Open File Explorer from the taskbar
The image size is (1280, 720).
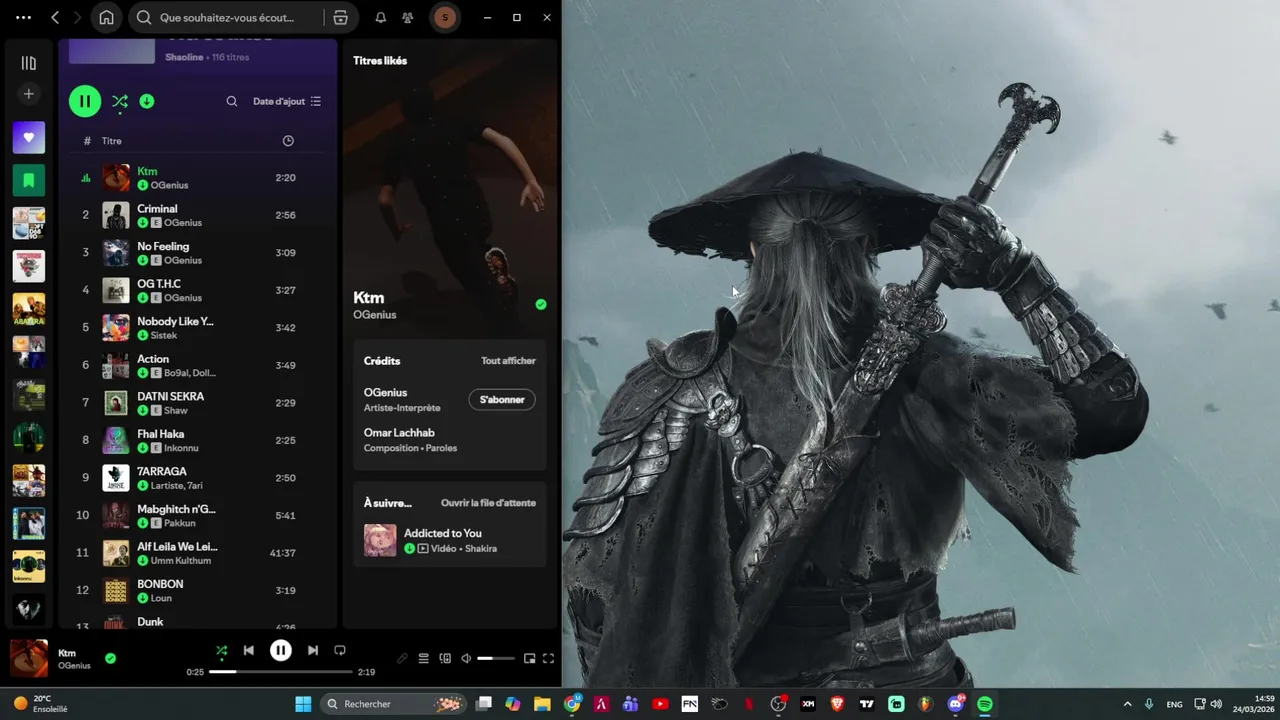(x=542, y=704)
